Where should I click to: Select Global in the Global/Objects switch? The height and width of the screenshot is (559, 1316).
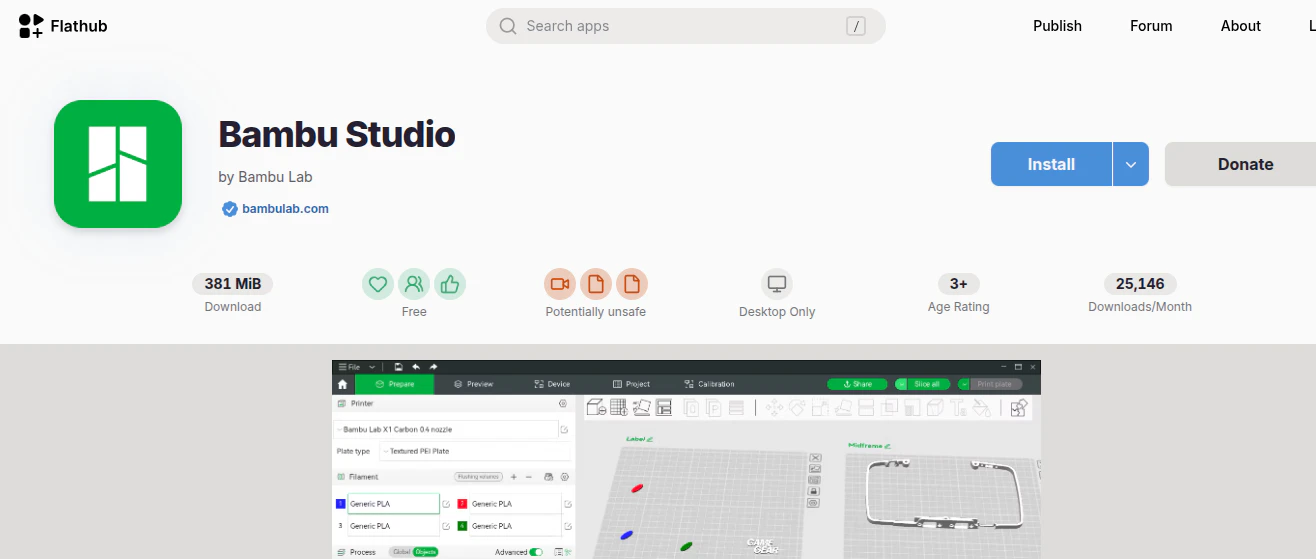tap(401, 552)
